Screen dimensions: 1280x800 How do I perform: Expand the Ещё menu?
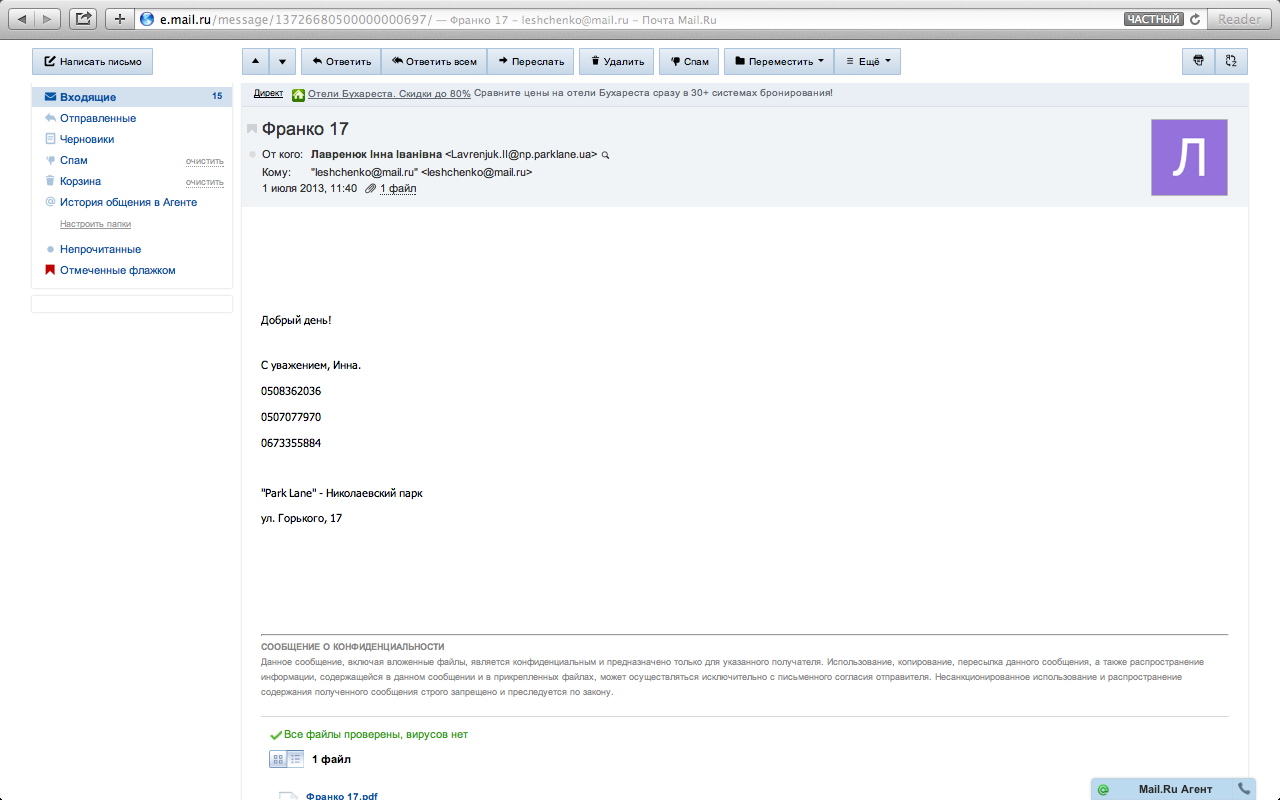pos(867,61)
